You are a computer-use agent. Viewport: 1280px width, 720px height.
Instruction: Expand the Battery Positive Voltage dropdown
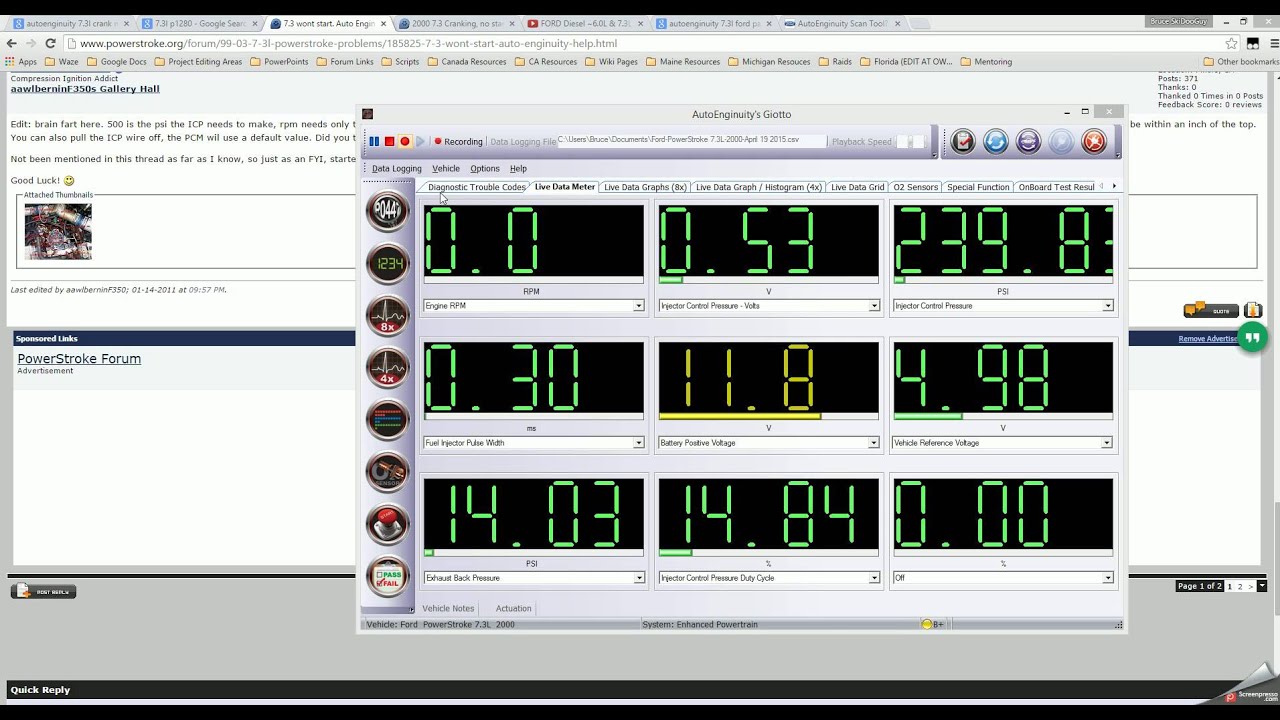874,443
